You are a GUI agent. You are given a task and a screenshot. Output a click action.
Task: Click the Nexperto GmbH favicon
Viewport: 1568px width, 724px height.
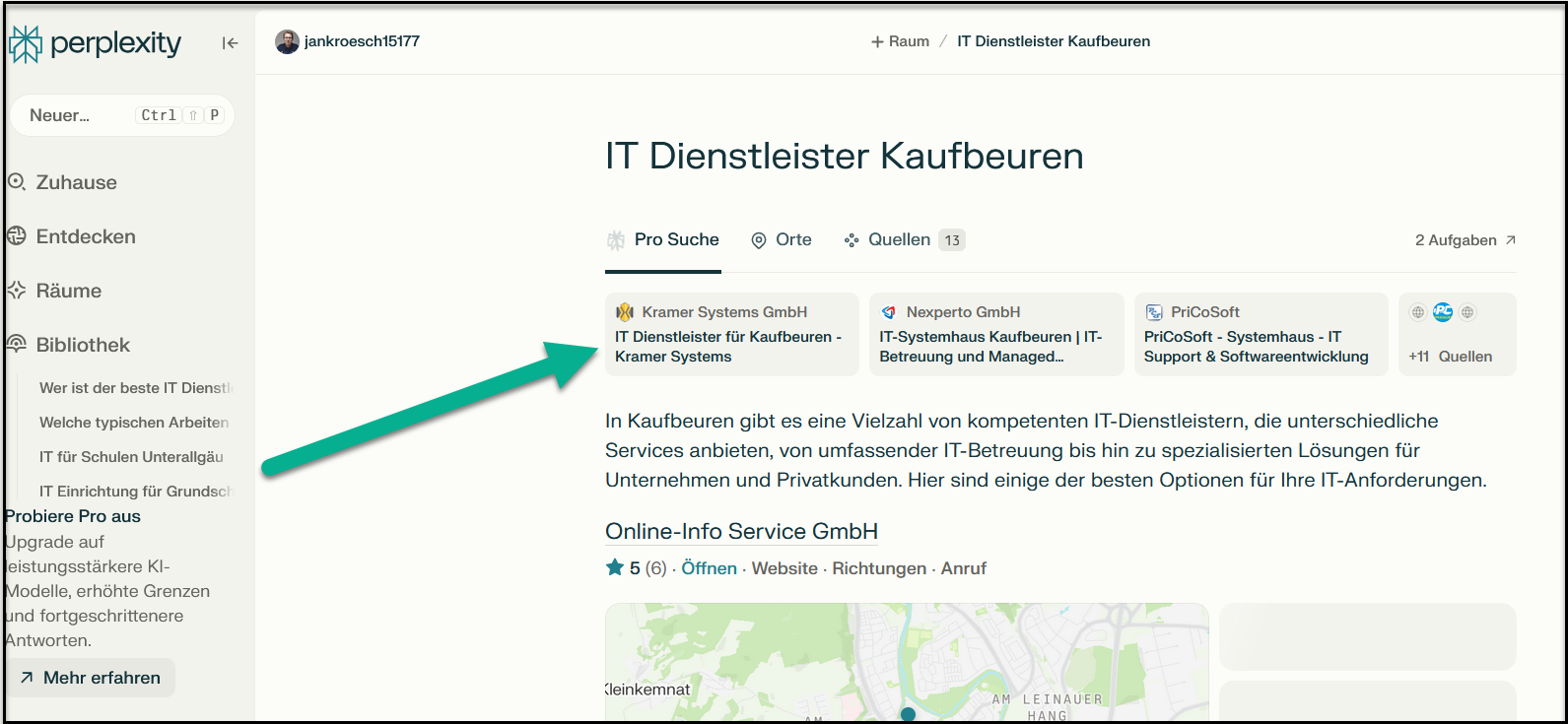889,312
